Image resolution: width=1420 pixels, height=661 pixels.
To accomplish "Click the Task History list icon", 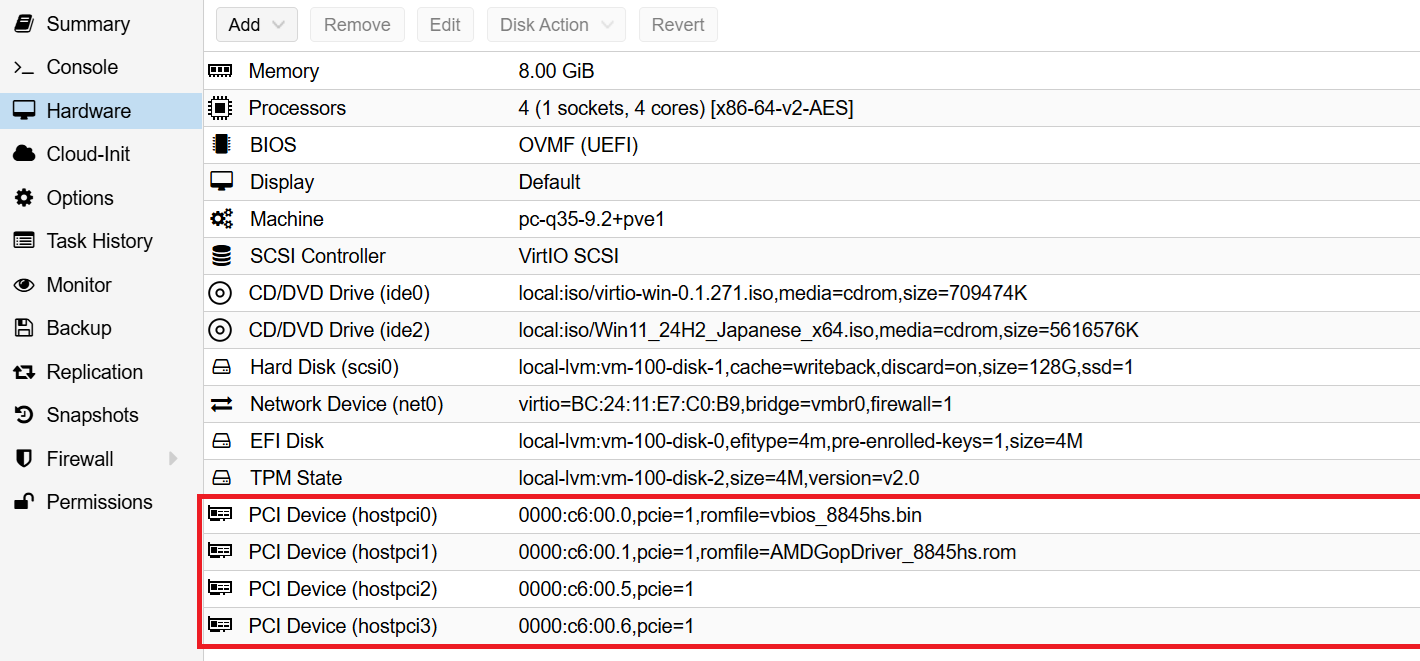I will click(x=24, y=241).
